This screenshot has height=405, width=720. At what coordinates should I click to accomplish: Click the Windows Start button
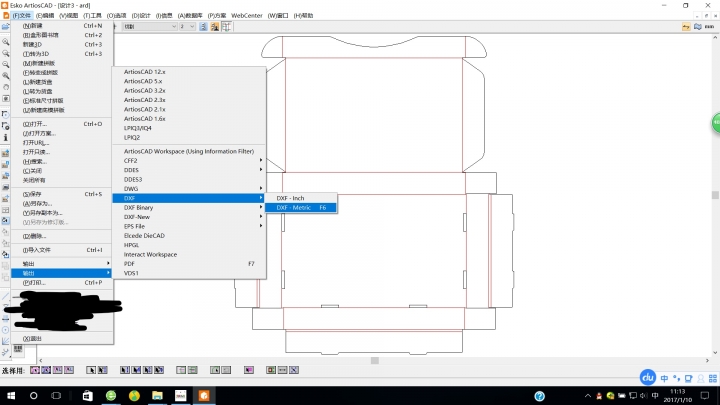click(x=9, y=396)
